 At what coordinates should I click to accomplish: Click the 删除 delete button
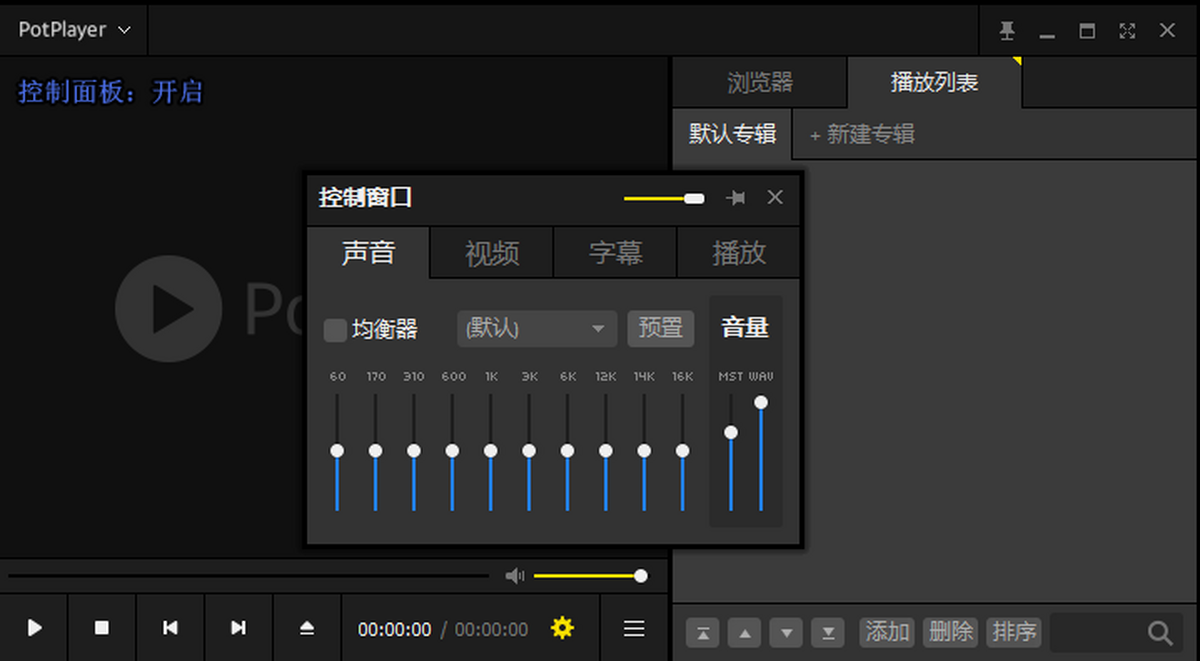(950, 632)
